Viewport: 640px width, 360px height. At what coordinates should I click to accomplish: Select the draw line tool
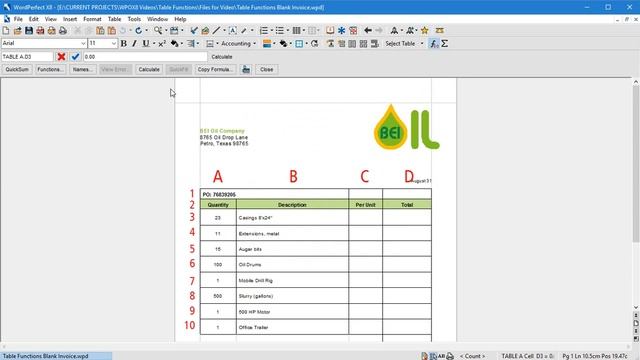tap(216, 31)
